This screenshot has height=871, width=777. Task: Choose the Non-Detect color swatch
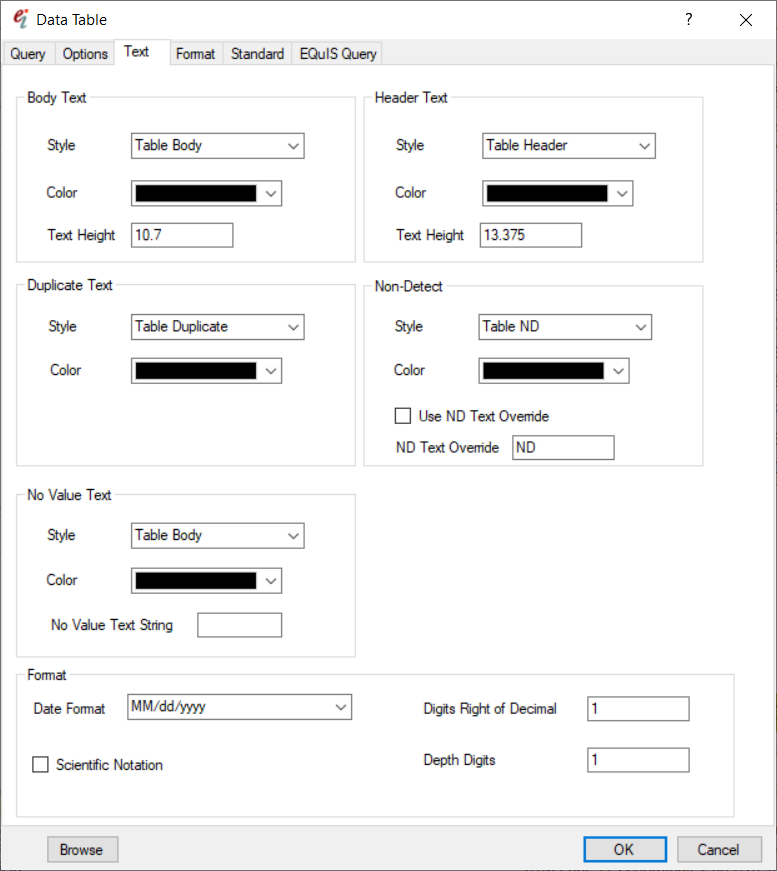click(553, 371)
